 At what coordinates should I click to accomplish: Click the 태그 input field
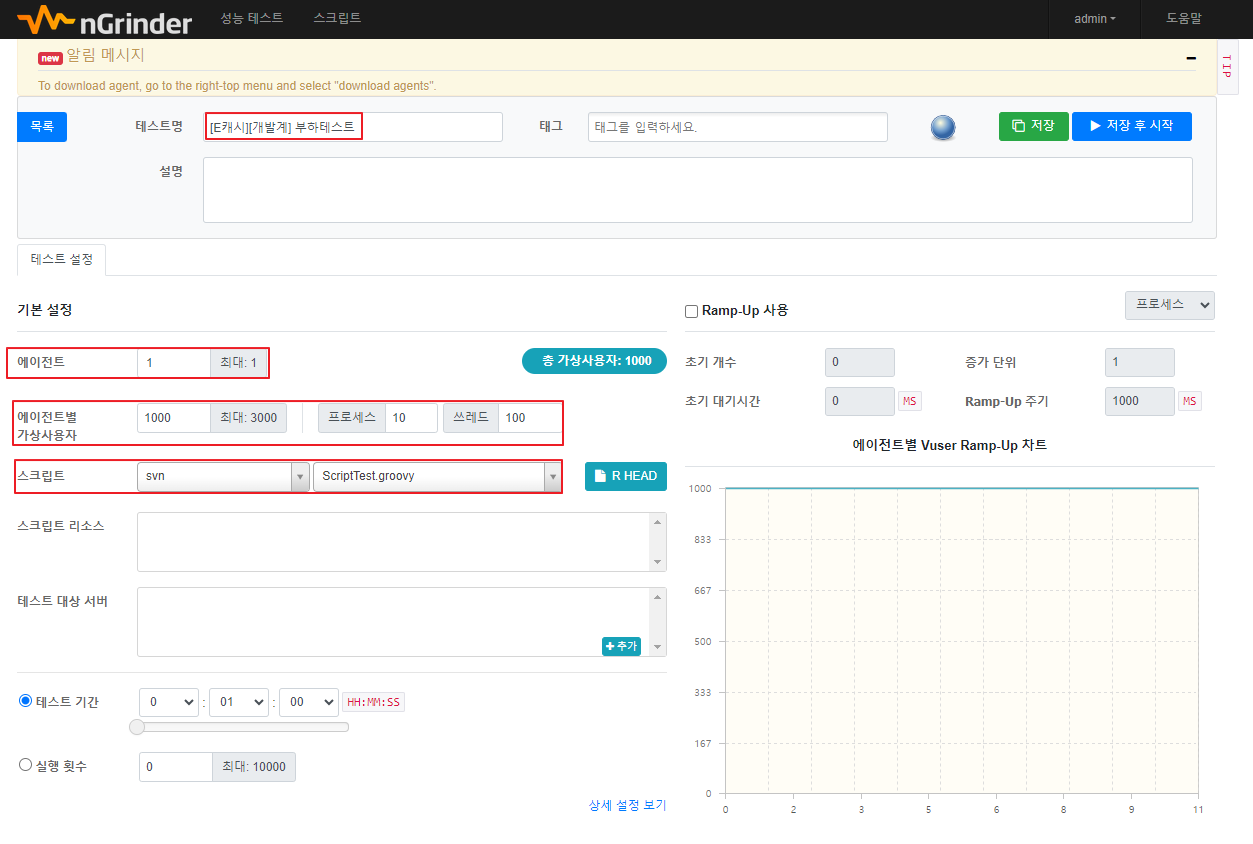pos(738,127)
